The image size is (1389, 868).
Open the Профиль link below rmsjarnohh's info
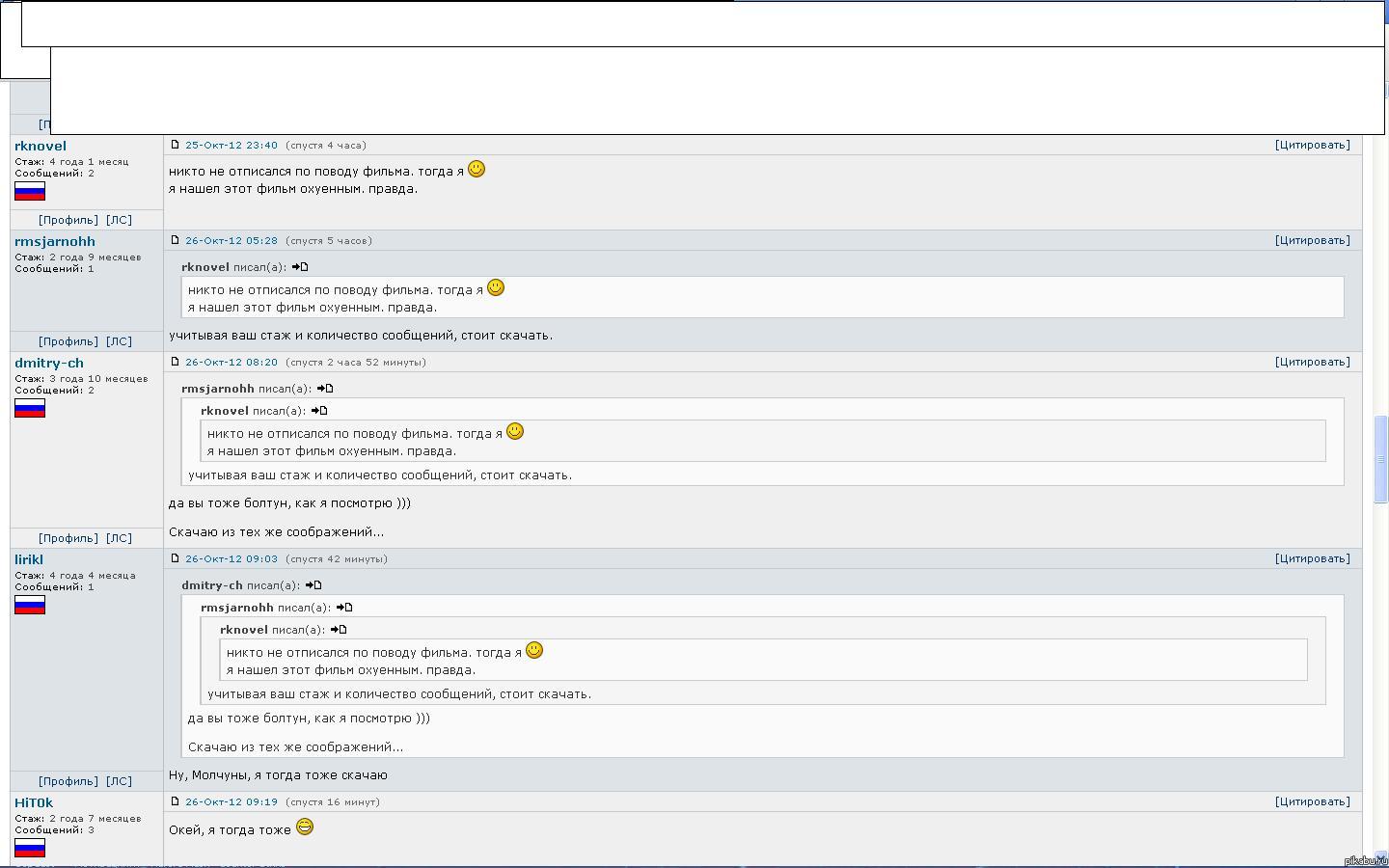[68, 341]
